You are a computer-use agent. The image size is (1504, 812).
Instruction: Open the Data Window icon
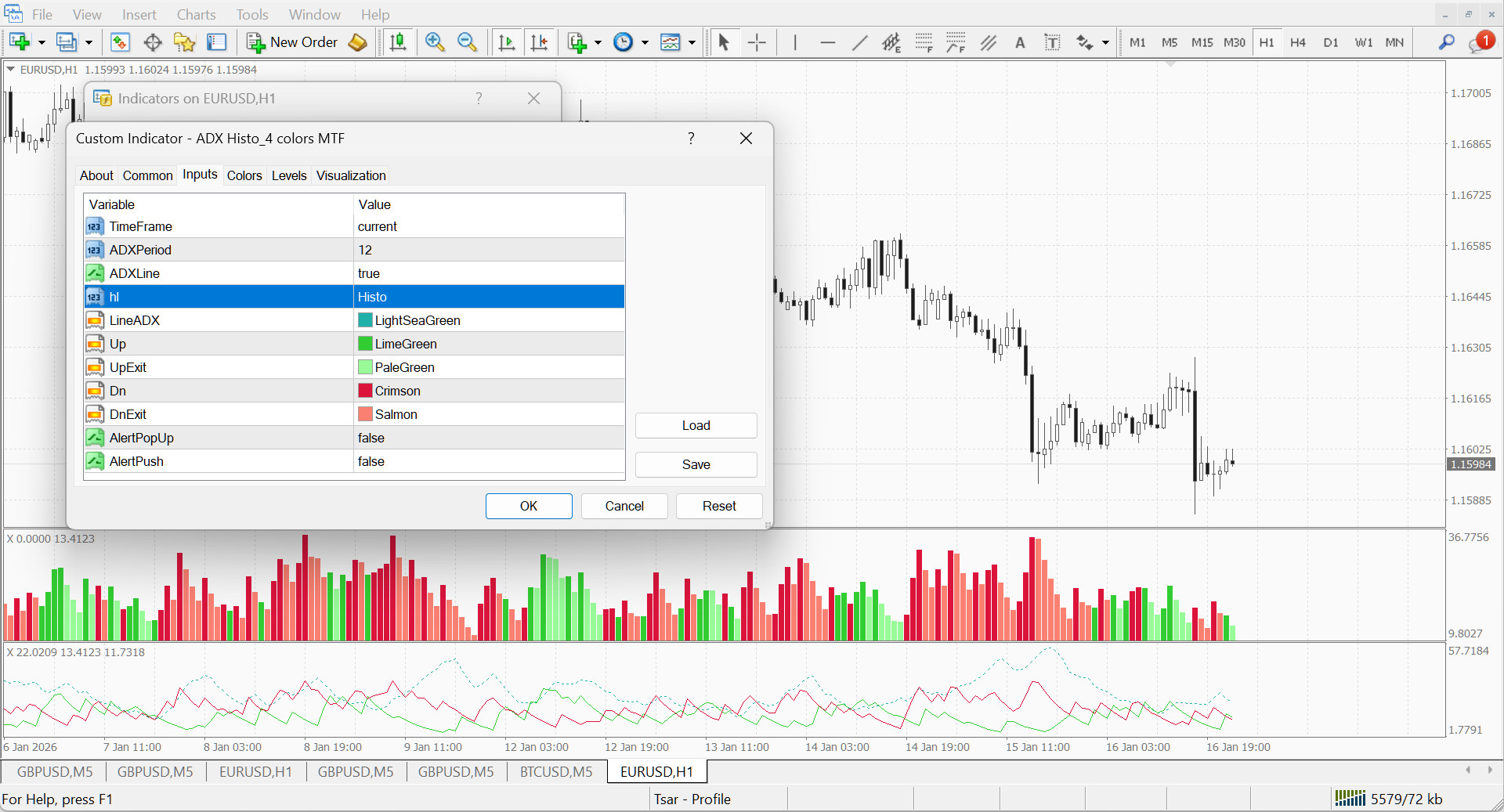pos(153,42)
